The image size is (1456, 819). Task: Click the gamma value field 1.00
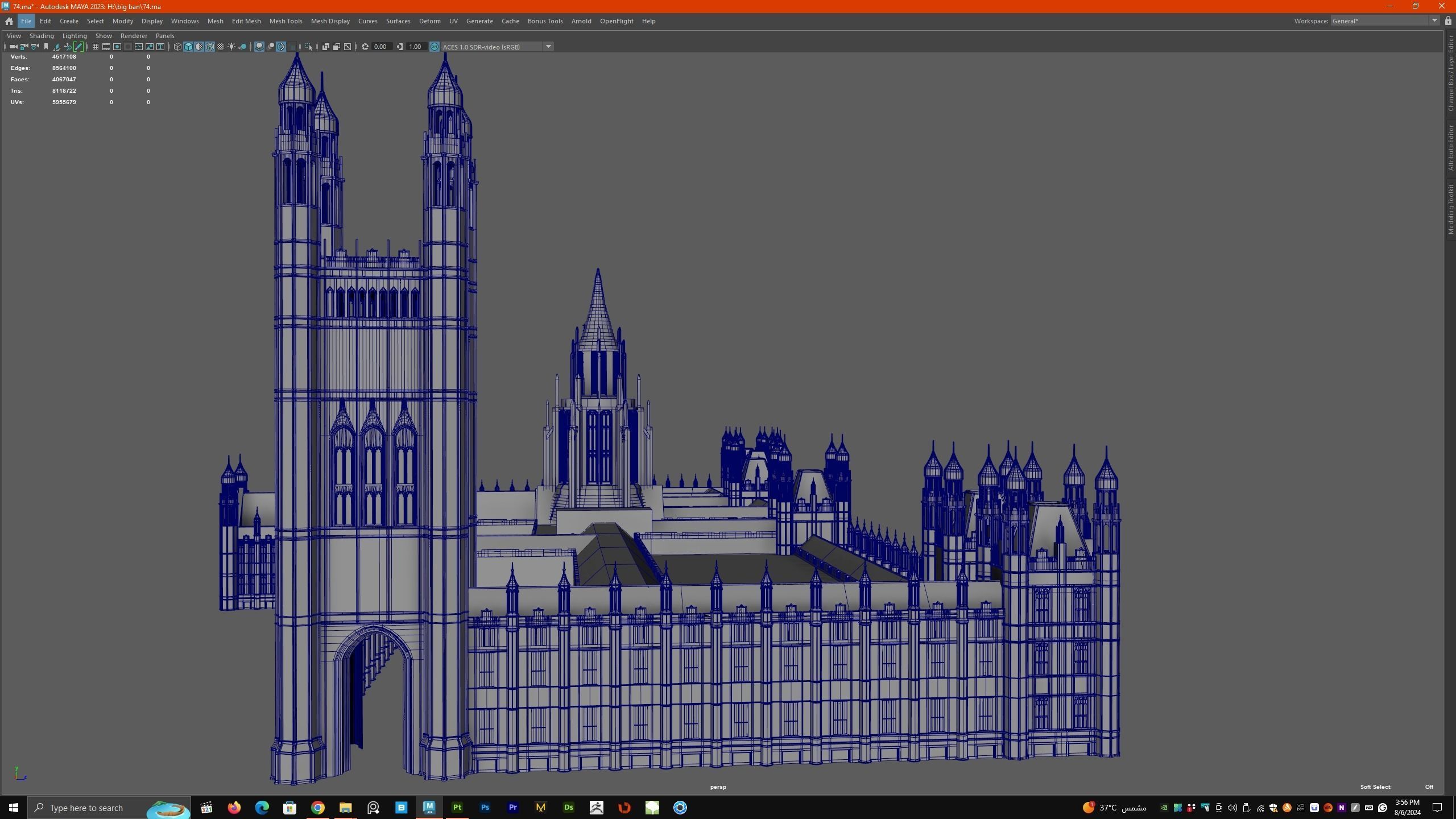click(x=416, y=47)
